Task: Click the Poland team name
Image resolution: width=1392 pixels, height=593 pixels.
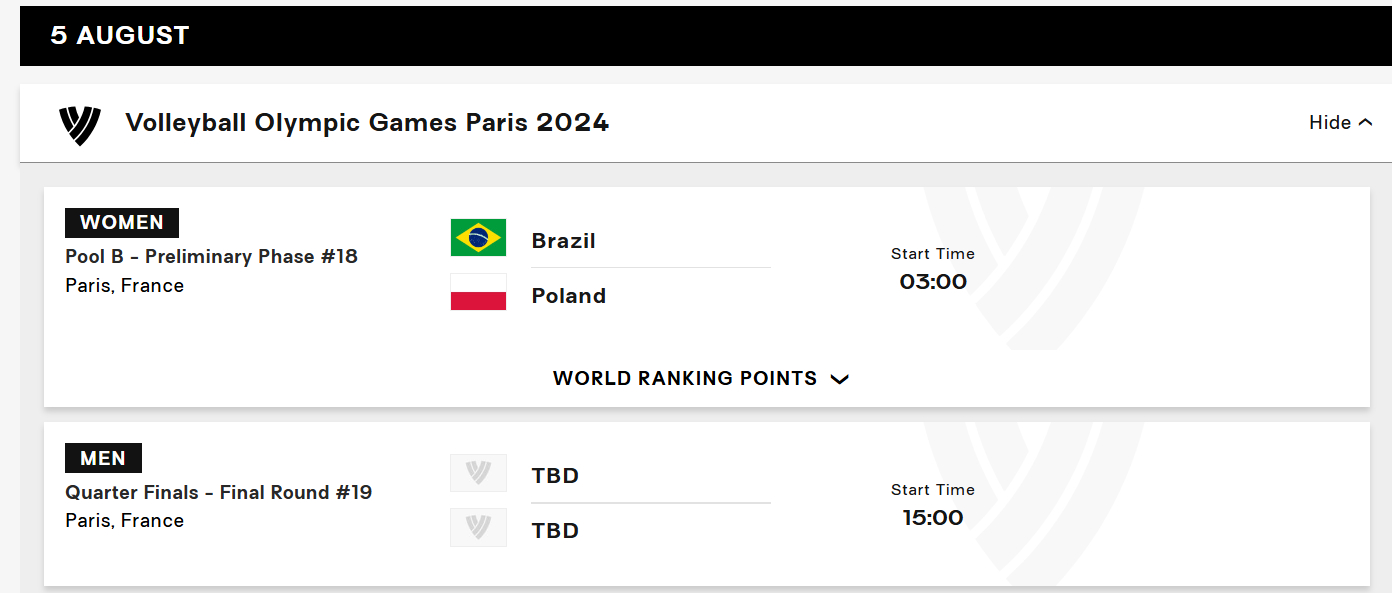Action: 569,296
